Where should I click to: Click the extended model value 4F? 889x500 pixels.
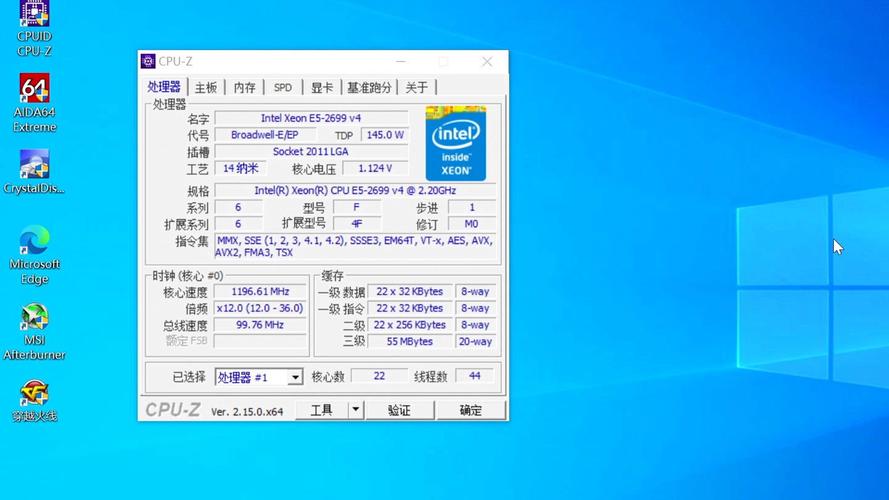pos(357,224)
